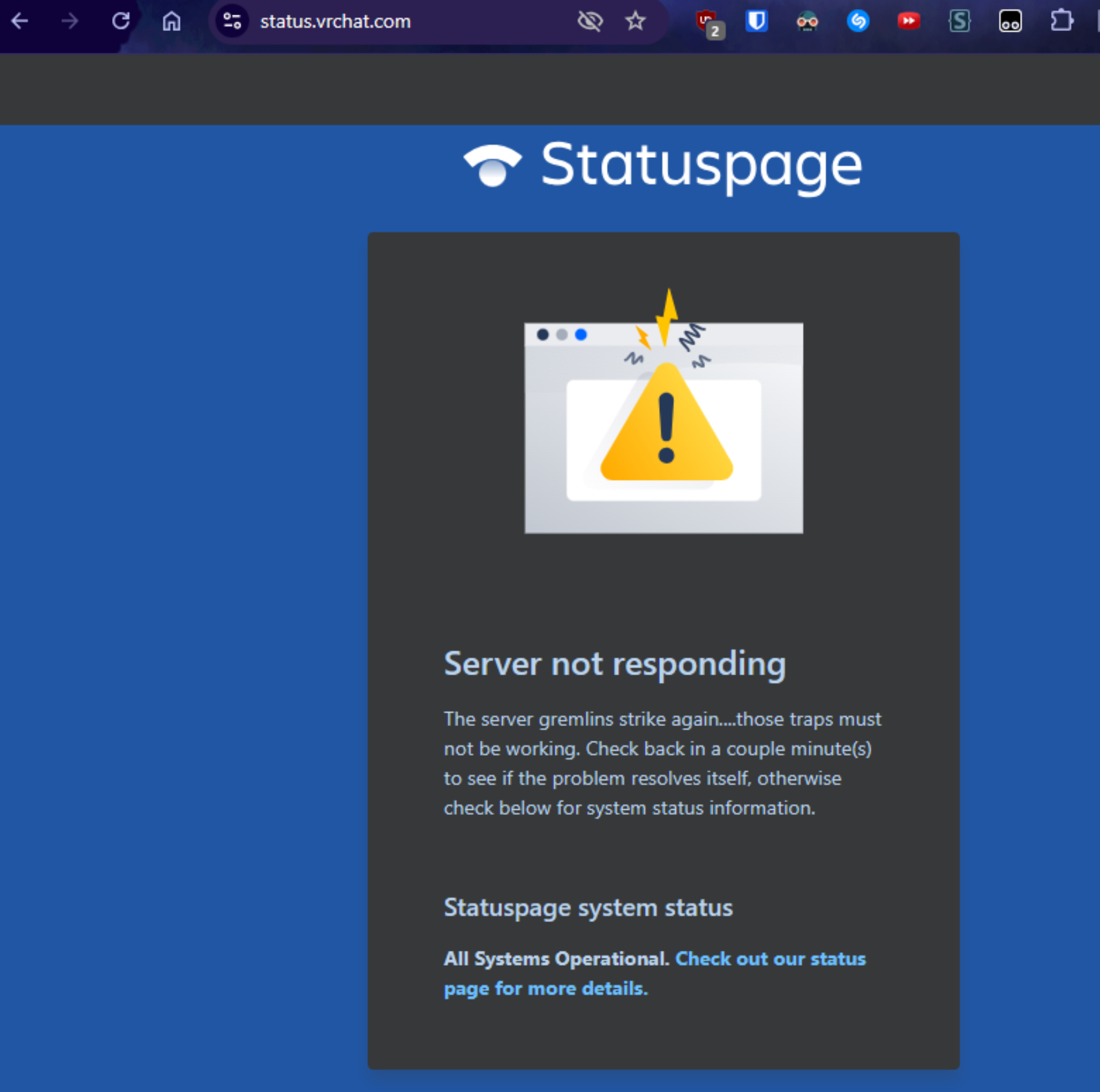Open the Tampermonkey extension icon
Viewport: 1100px width, 1092px height.
click(1010, 22)
